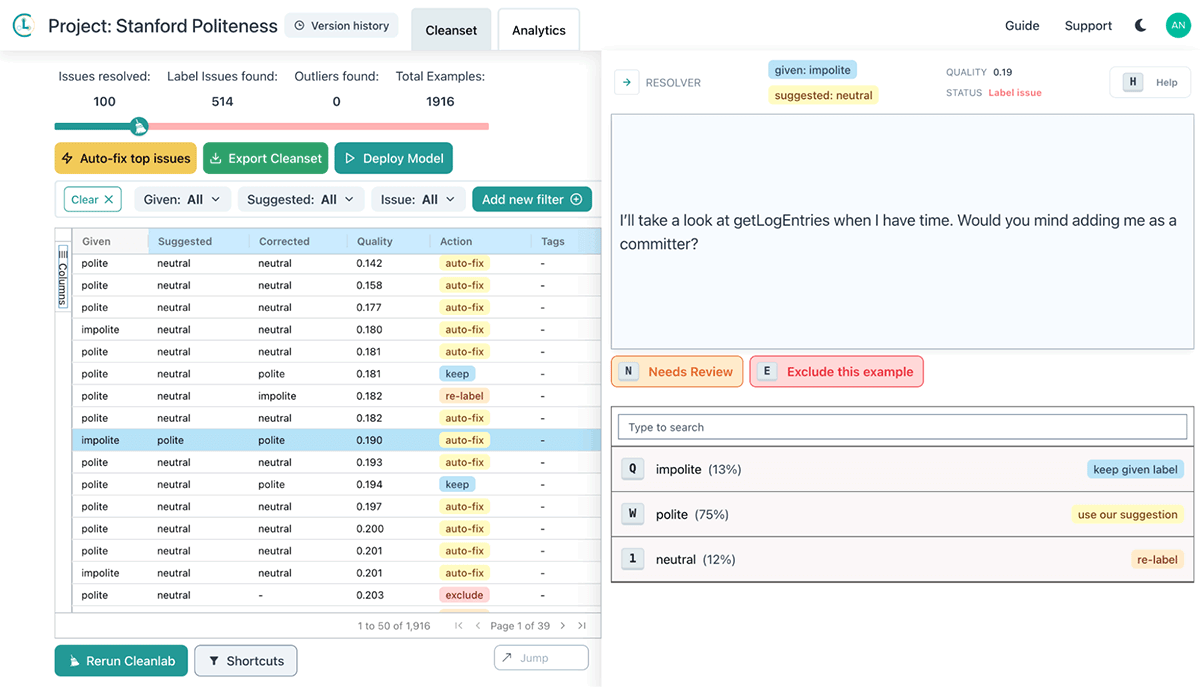Open the Columns side panel
The width and height of the screenshot is (1200, 687).
pyautogui.click(x=63, y=276)
